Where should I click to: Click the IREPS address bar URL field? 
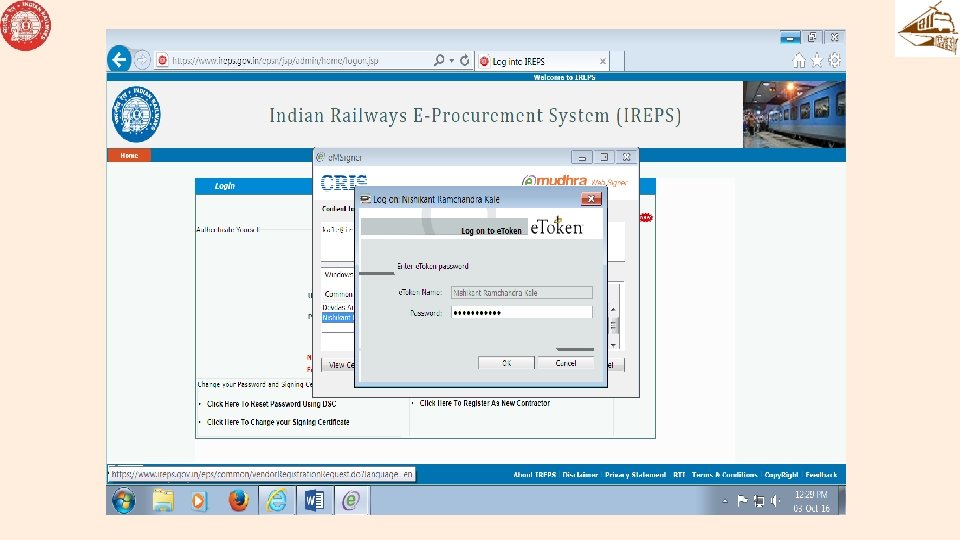click(293, 61)
